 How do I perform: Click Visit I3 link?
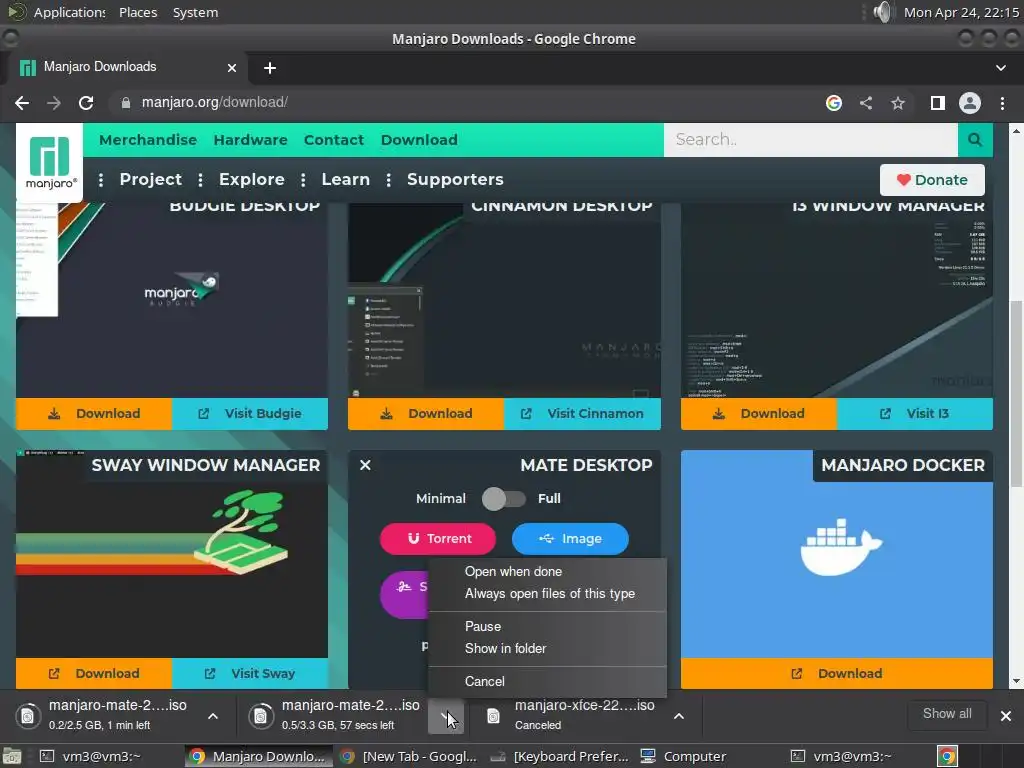pos(915,414)
